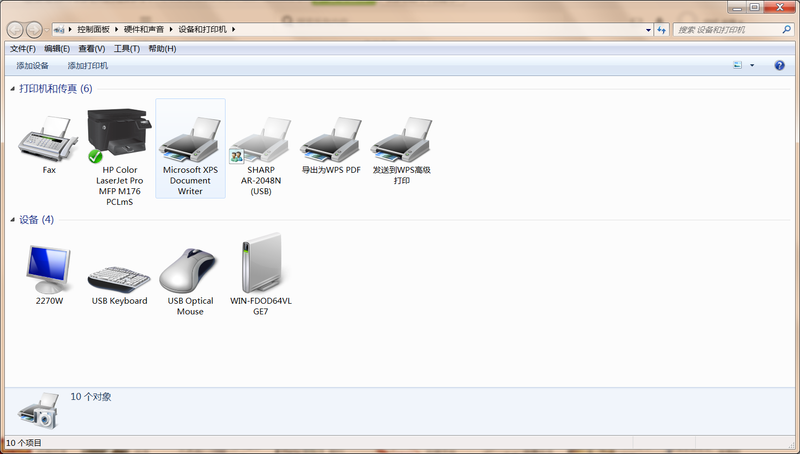
Task: Click 设备和打印机 in the breadcrumb
Action: (x=203, y=30)
